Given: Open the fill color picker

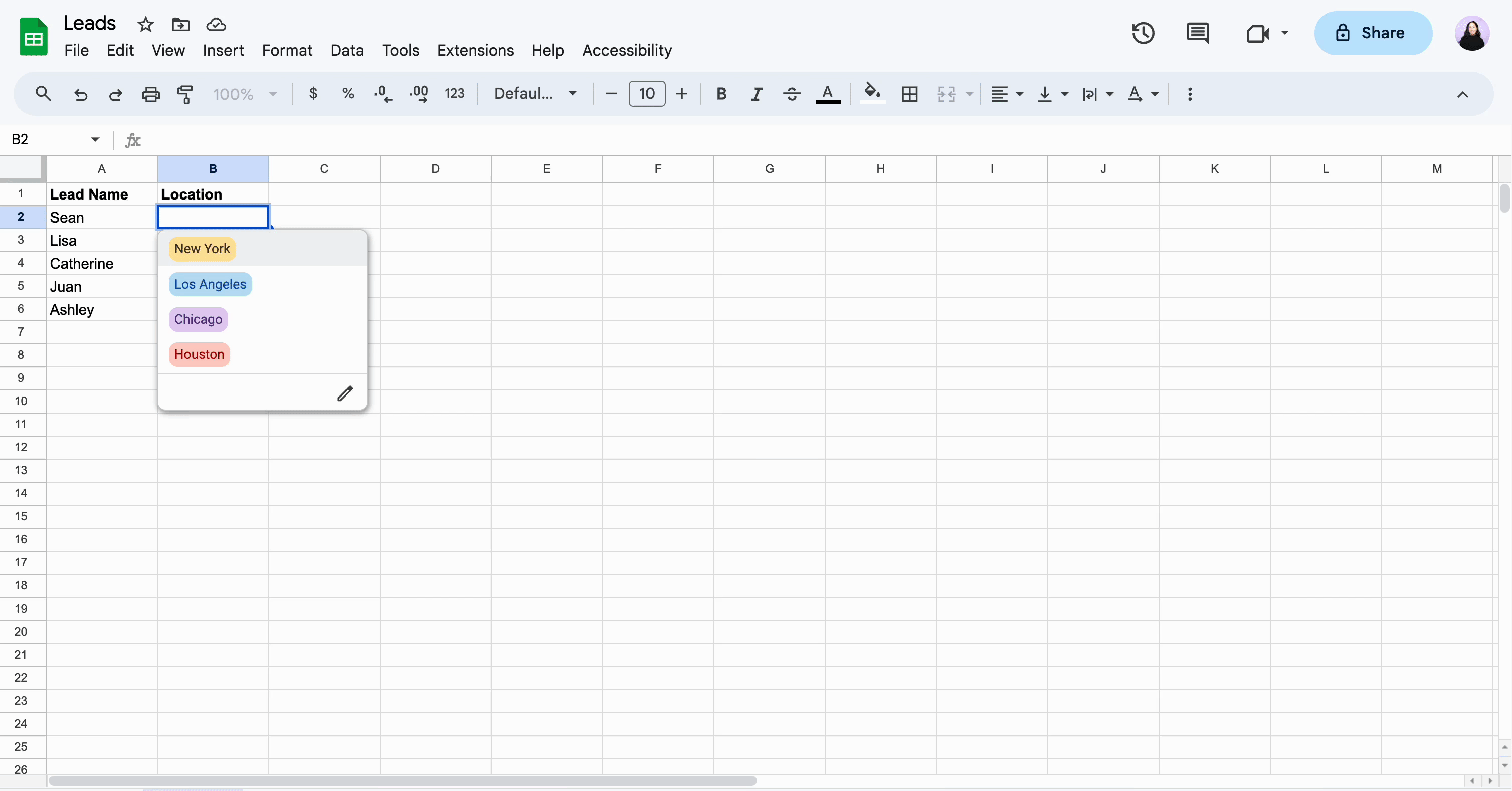Looking at the screenshot, I should click(x=873, y=93).
